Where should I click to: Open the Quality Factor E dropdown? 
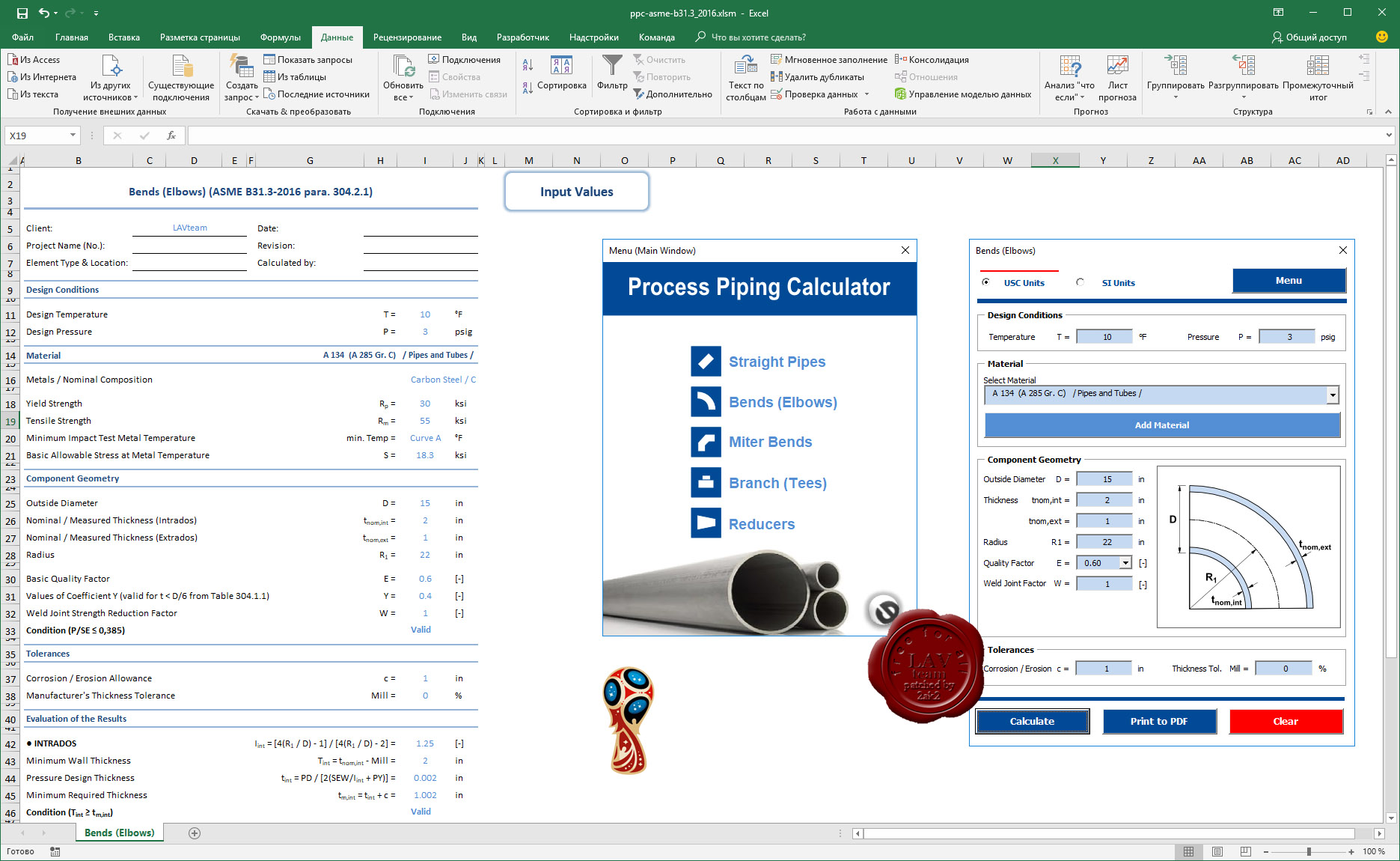(1125, 563)
